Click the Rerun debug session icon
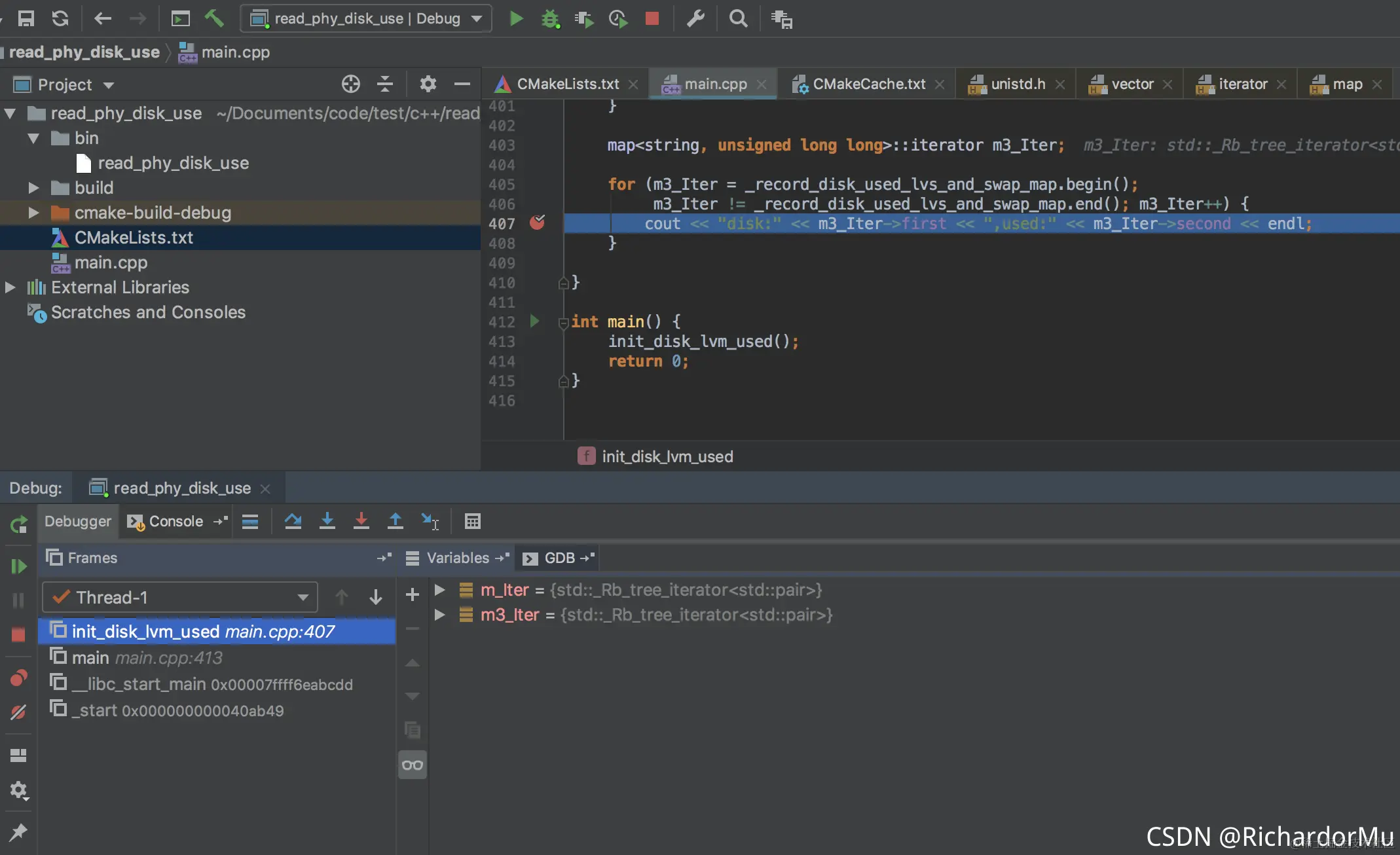The width and height of the screenshot is (1400, 855). tap(18, 524)
